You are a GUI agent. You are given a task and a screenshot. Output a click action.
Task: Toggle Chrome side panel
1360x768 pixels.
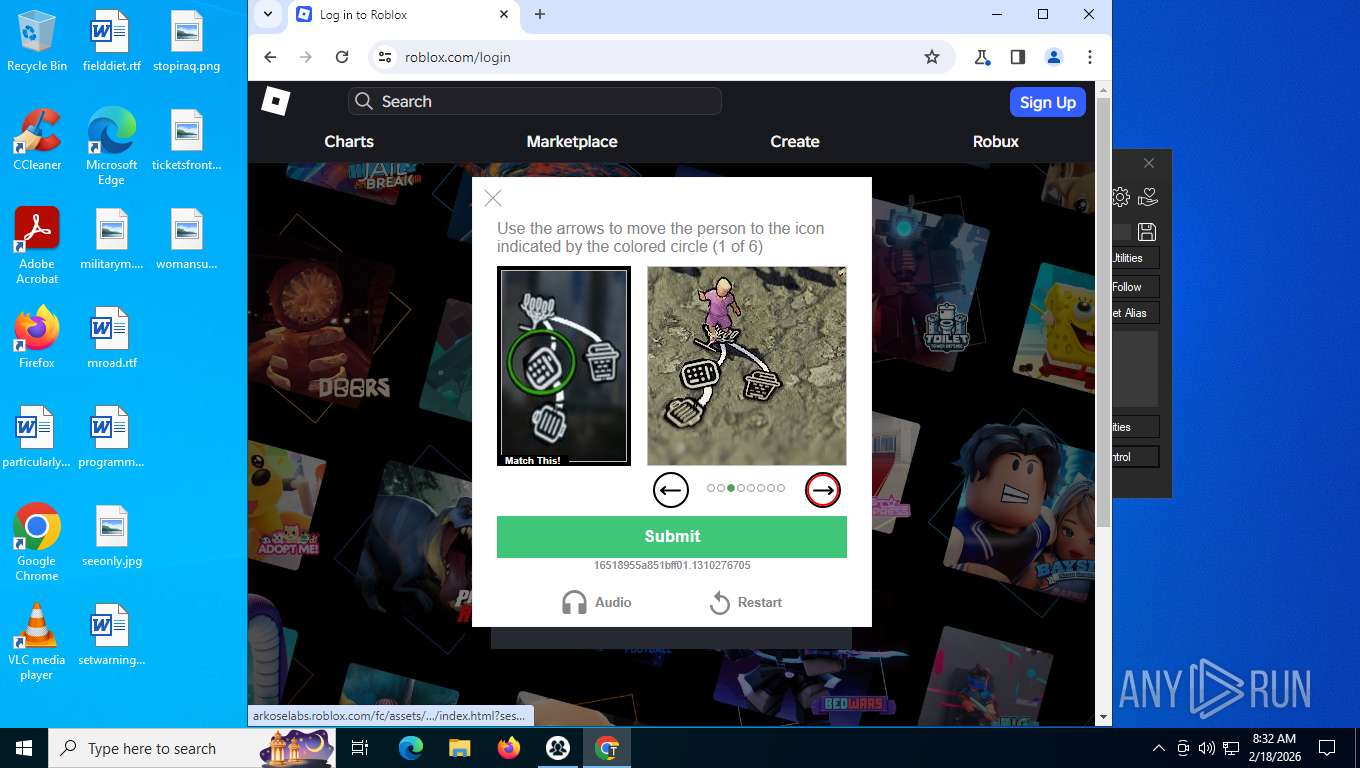click(x=1018, y=57)
